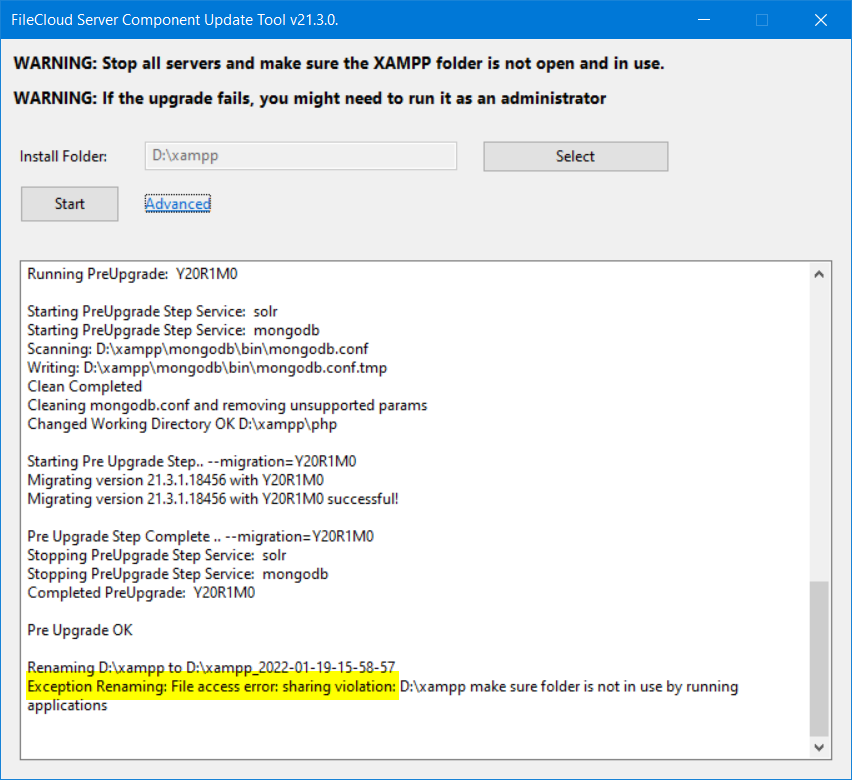Screen dimensions: 852x780
Task: Minimize the FileCloud update window
Action: [x=703, y=19]
